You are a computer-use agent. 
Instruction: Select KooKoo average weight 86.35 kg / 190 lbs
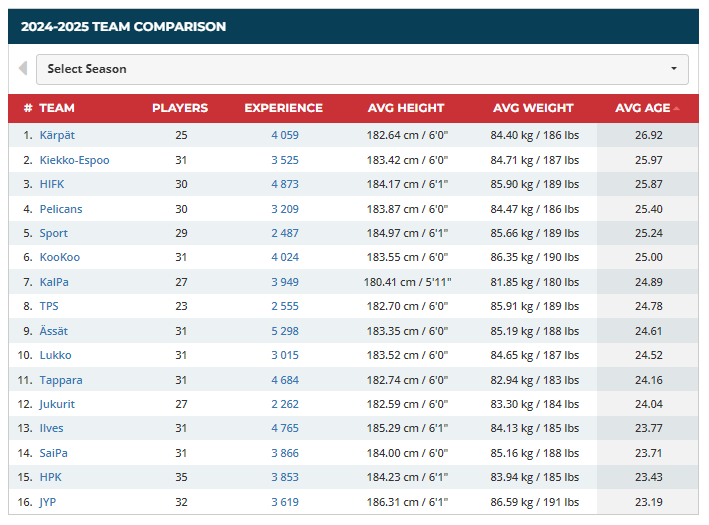pyautogui.click(x=534, y=257)
